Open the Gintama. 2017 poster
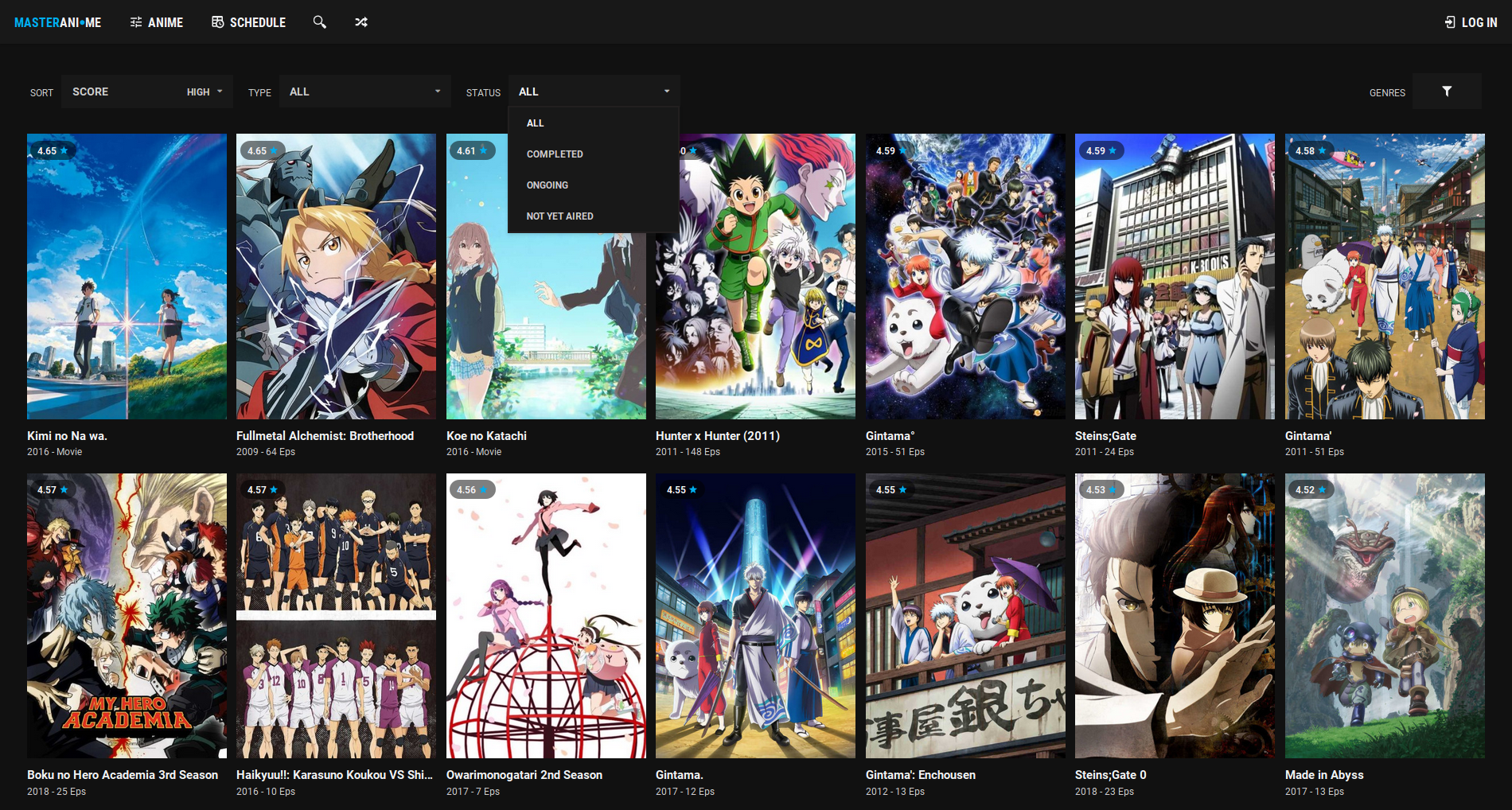The height and width of the screenshot is (810, 1512). pos(755,616)
